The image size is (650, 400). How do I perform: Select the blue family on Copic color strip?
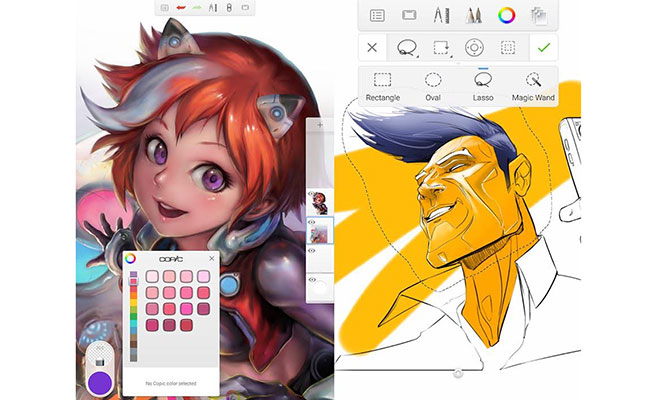(x=133, y=331)
